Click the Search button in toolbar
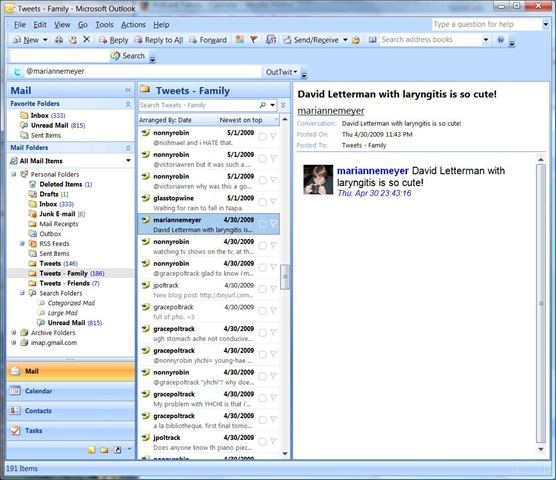This screenshot has height=480, width=556. pyautogui.click(x=128, y=56)
